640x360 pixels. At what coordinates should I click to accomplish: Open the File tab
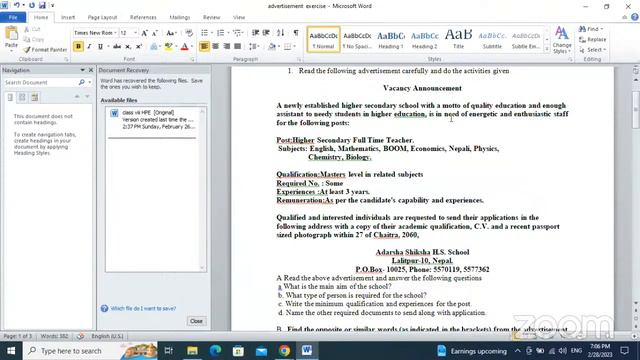click(13, 17)
